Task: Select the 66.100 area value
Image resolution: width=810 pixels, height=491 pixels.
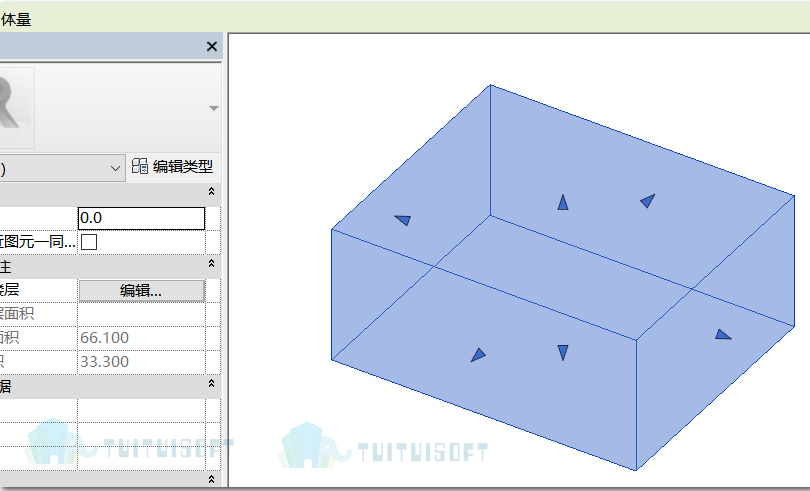Action: coord(104,337)
